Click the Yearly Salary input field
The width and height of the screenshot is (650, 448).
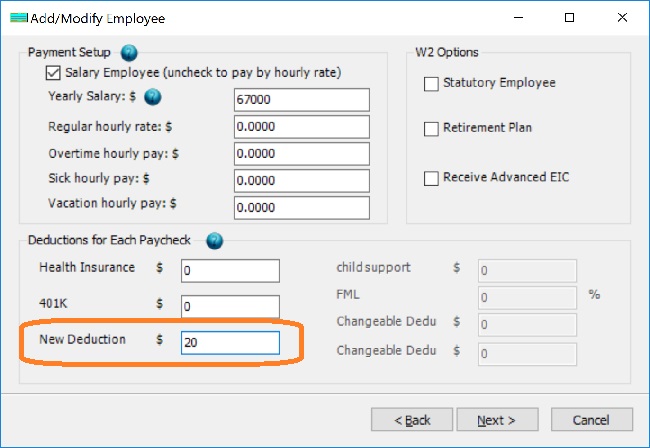[301, 100]
